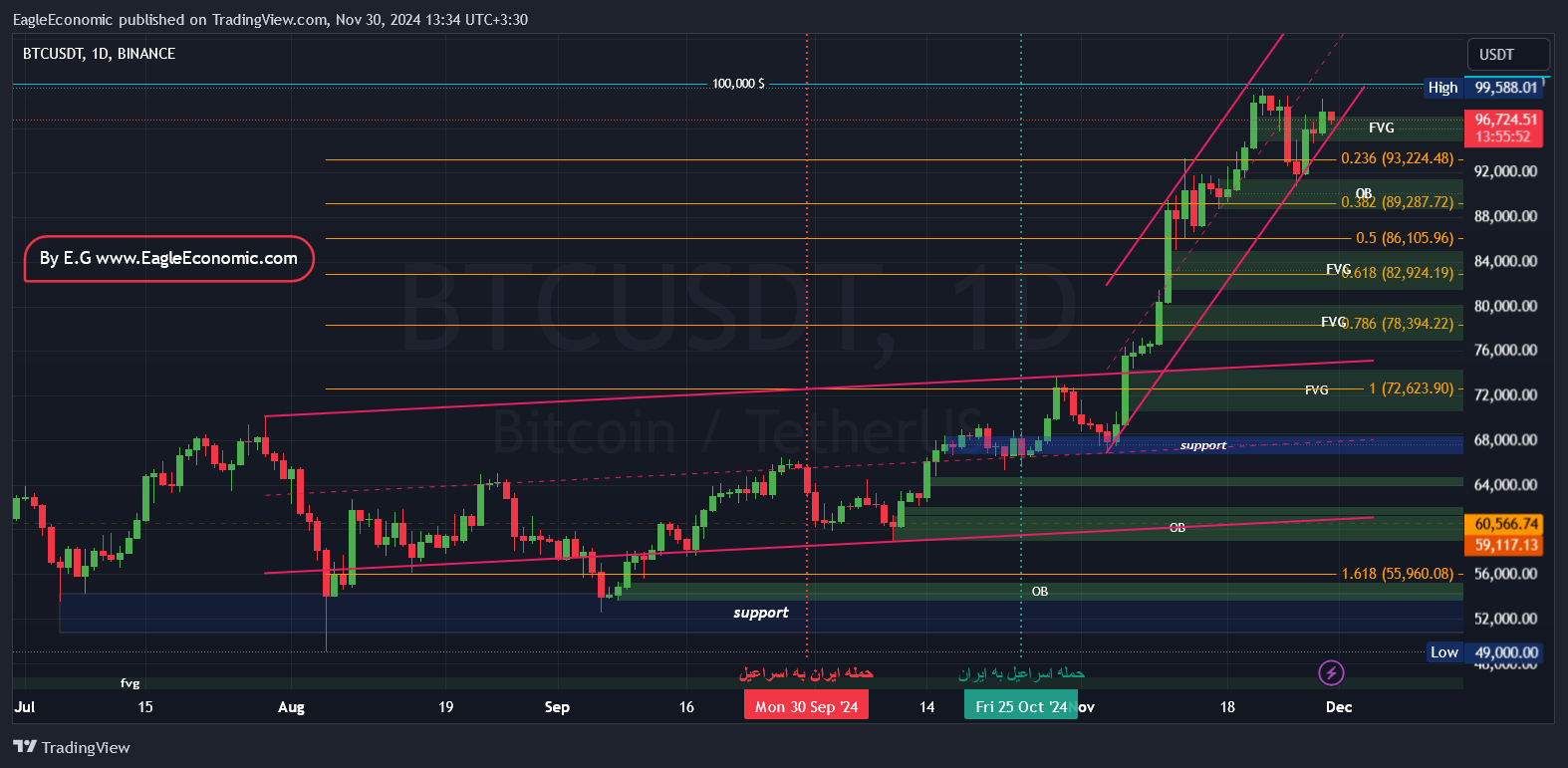Click the orange 60,566.74 price tag
This screenshot has height=768, width=1568.
pos(1503,524)
